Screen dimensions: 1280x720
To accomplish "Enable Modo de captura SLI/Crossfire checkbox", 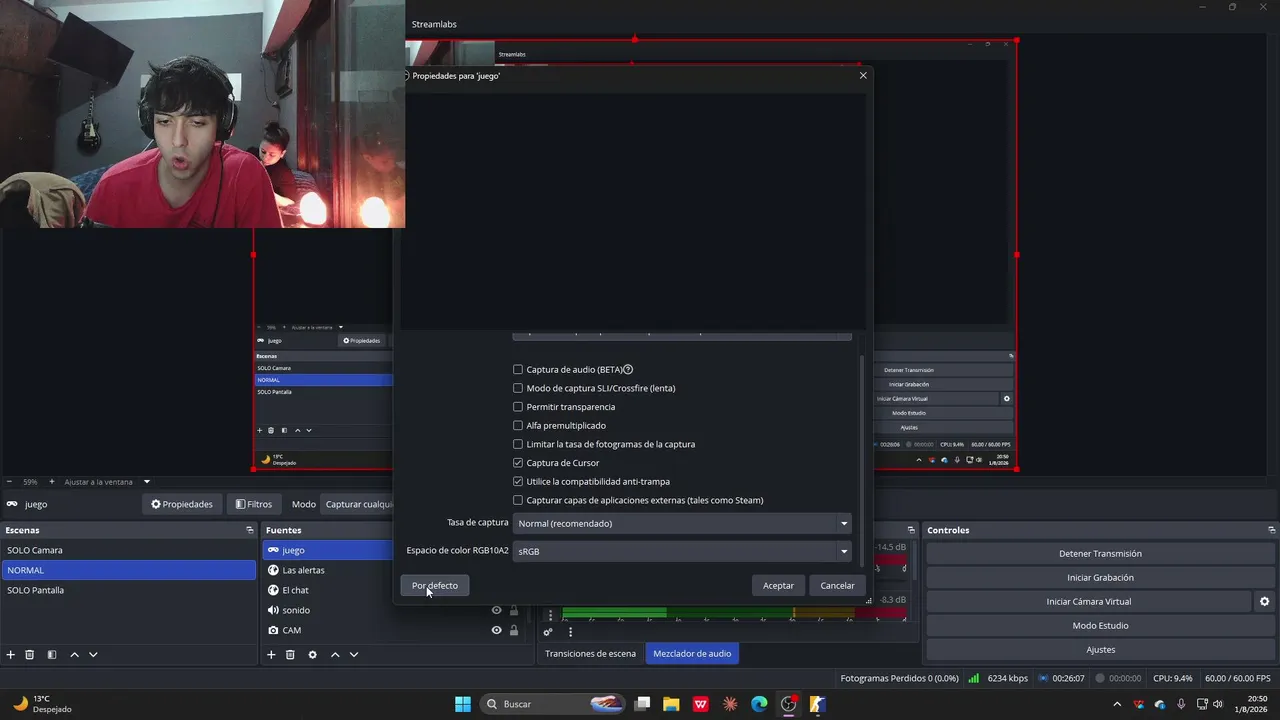I will click(x=518, y=388).
